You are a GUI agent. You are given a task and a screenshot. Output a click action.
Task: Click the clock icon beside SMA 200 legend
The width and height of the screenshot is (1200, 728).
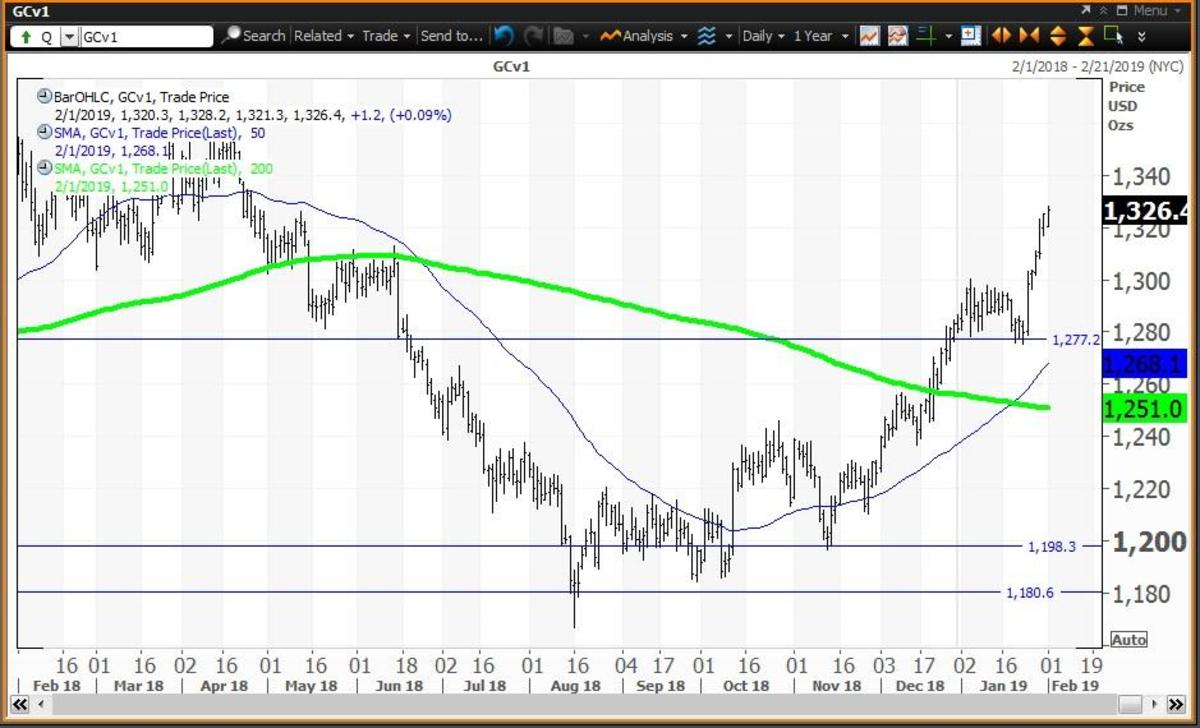pos(44,168)
